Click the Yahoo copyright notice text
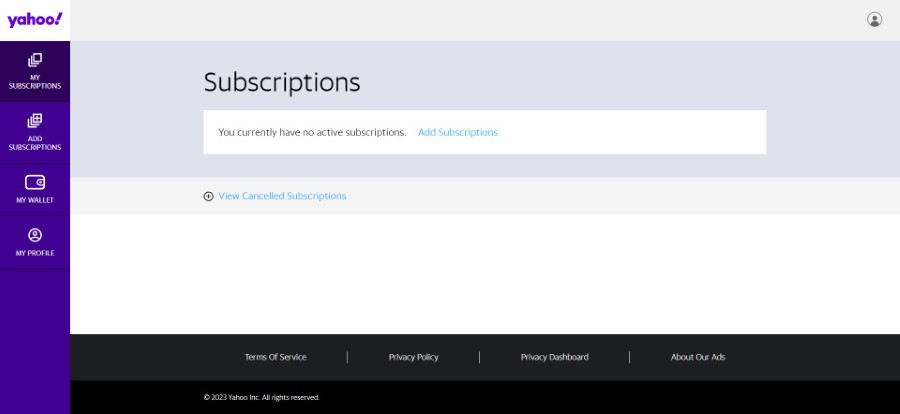Image resolution: width=900 pixels, height=414 pixels. [x=261, y=397]
